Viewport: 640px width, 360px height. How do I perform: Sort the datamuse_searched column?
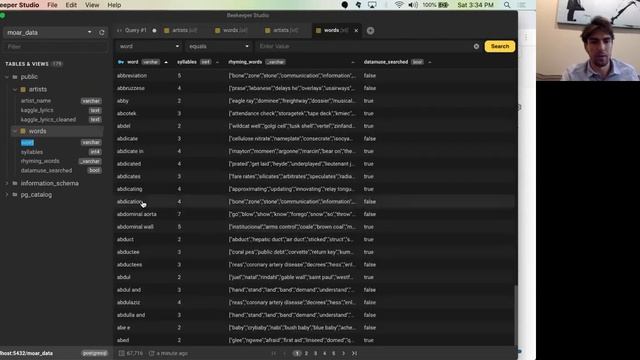pos(429,62)
